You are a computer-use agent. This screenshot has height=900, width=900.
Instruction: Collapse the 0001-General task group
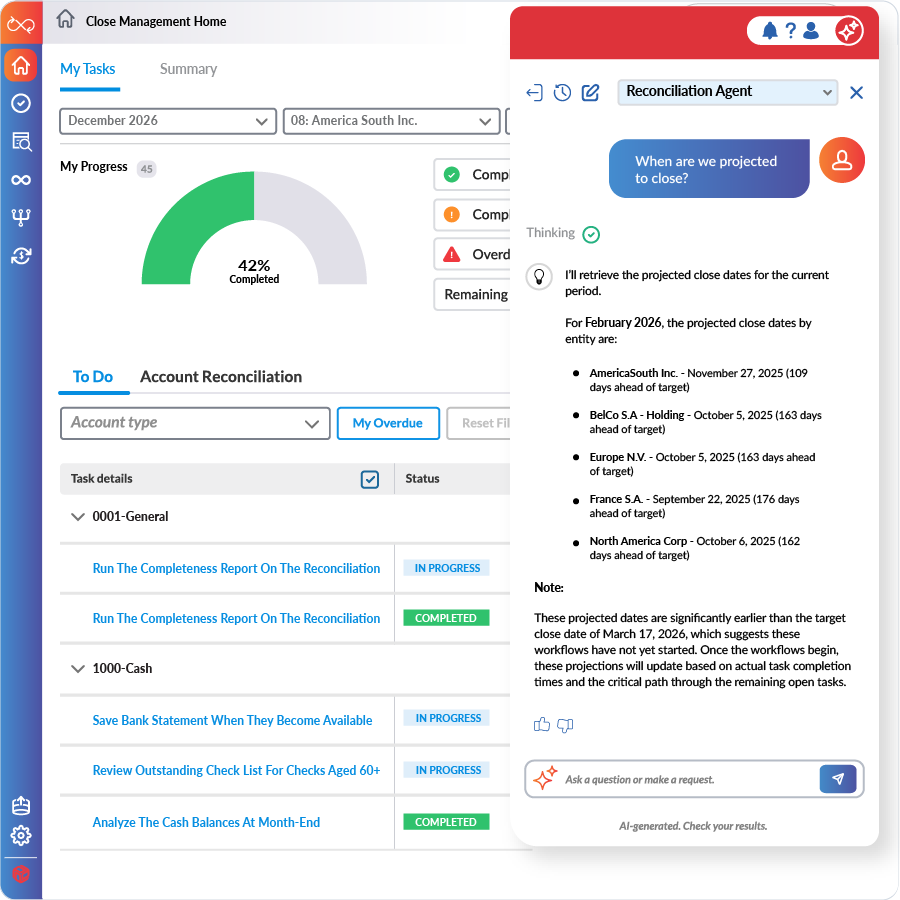click(77, 517)
